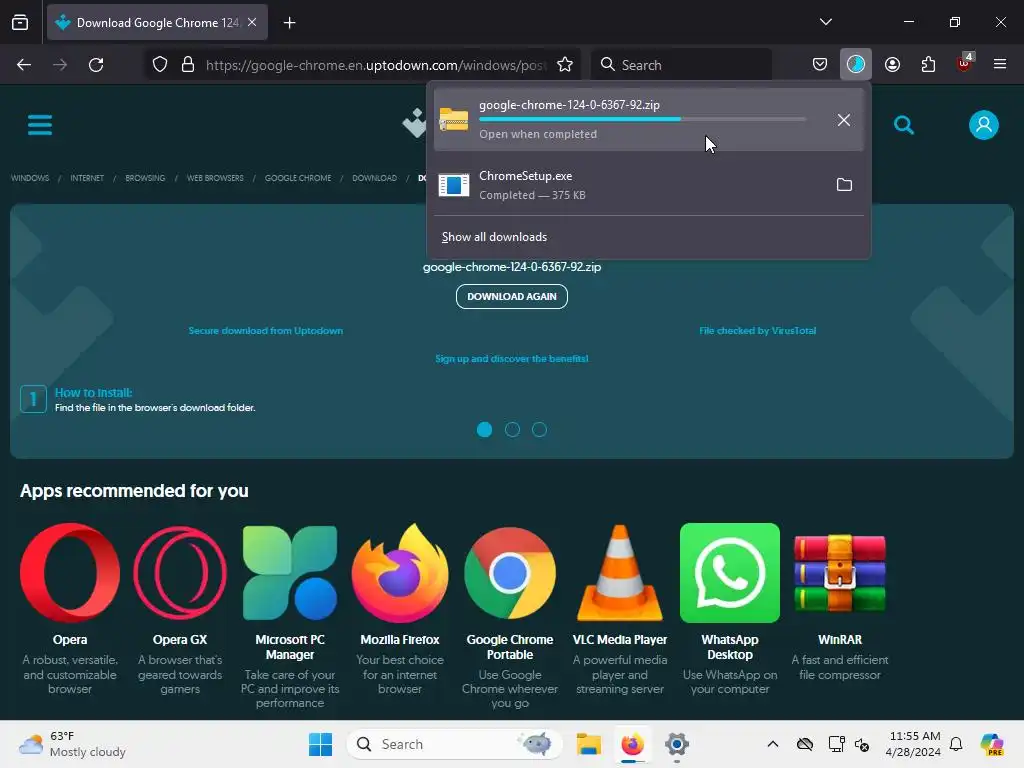This screenshot has width=1024, height=768.
Task: Open the Firefox application menu
Action: point(1000,65)
